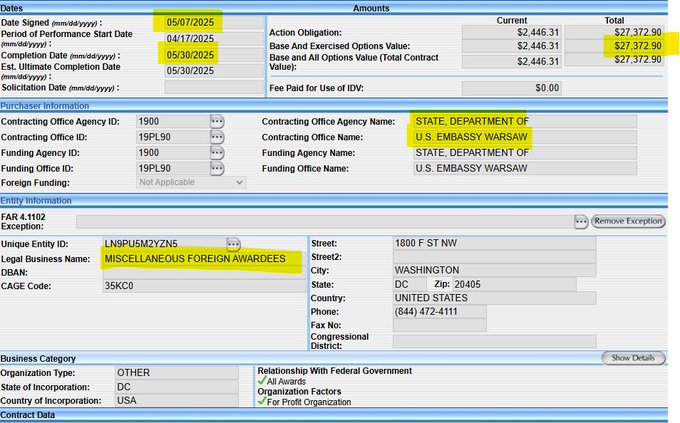Open lookup for Contracting Office Agency ID
The height and width of the screenshot is (423, 680).
[x=217, y=122]
